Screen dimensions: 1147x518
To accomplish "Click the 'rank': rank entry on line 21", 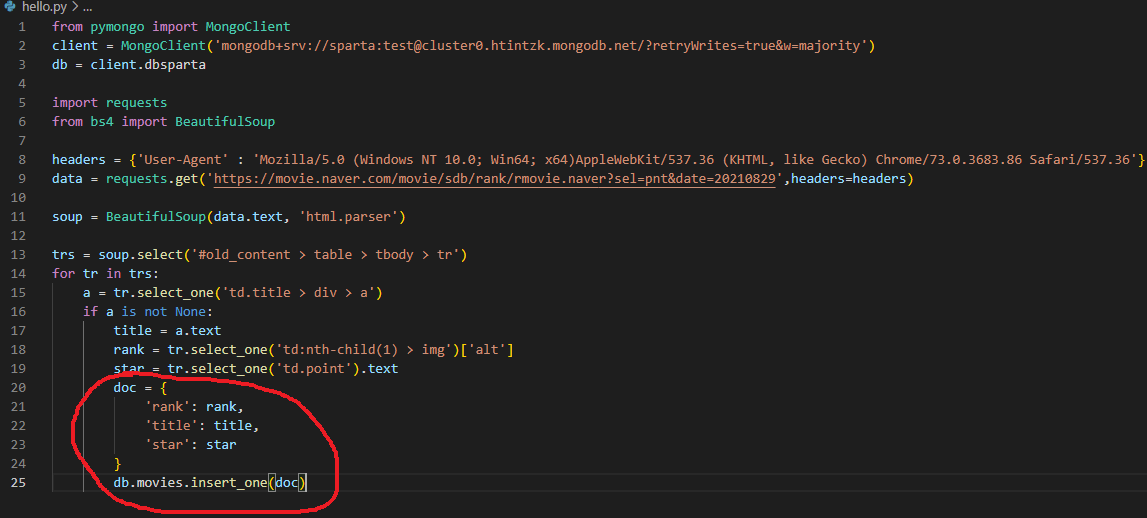I will click(x=194, y=407).
